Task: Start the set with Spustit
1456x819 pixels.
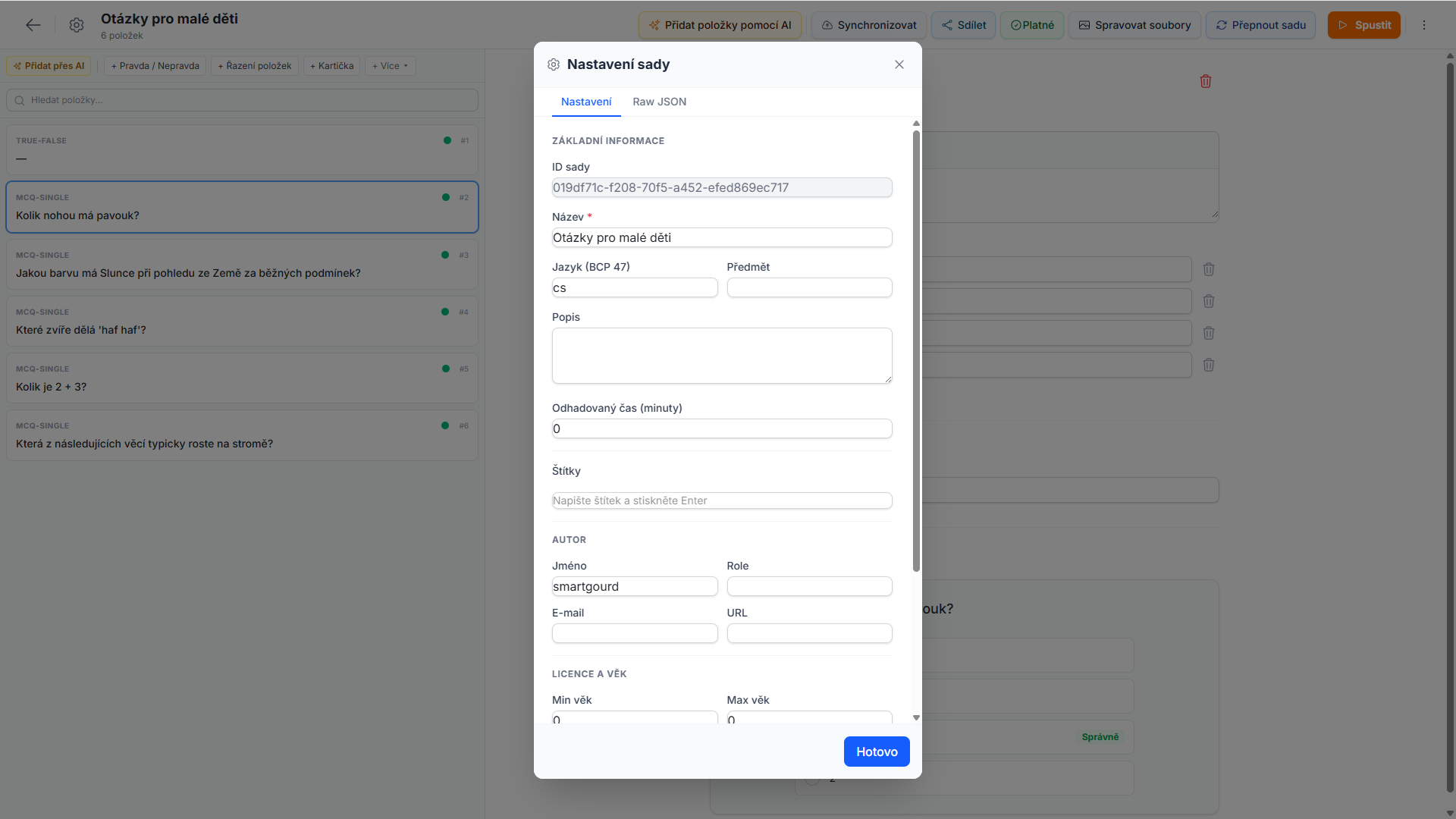Action: click(1364, 25)
